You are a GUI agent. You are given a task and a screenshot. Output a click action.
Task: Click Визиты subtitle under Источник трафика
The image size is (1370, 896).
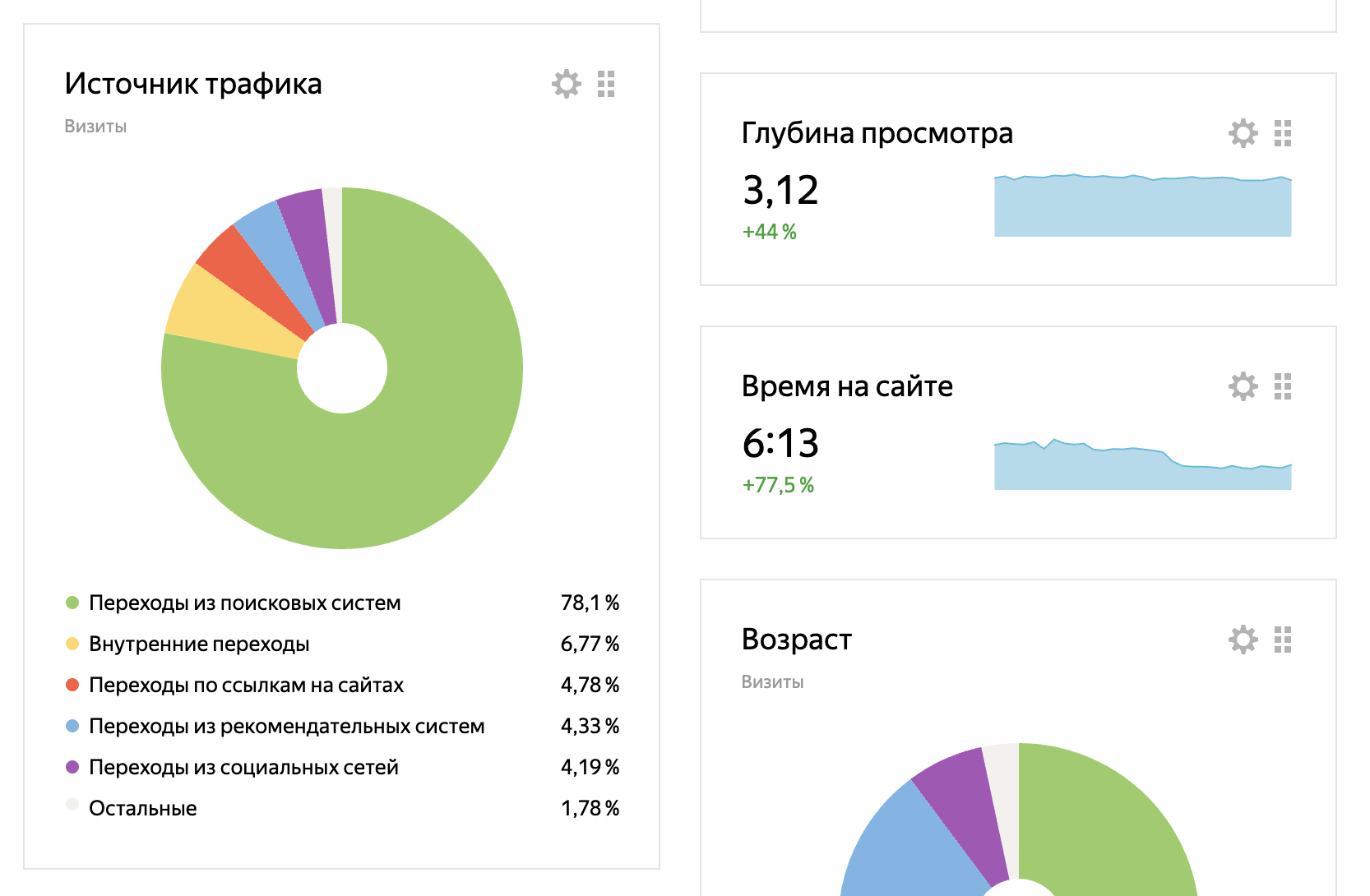[x=95, y=127]
